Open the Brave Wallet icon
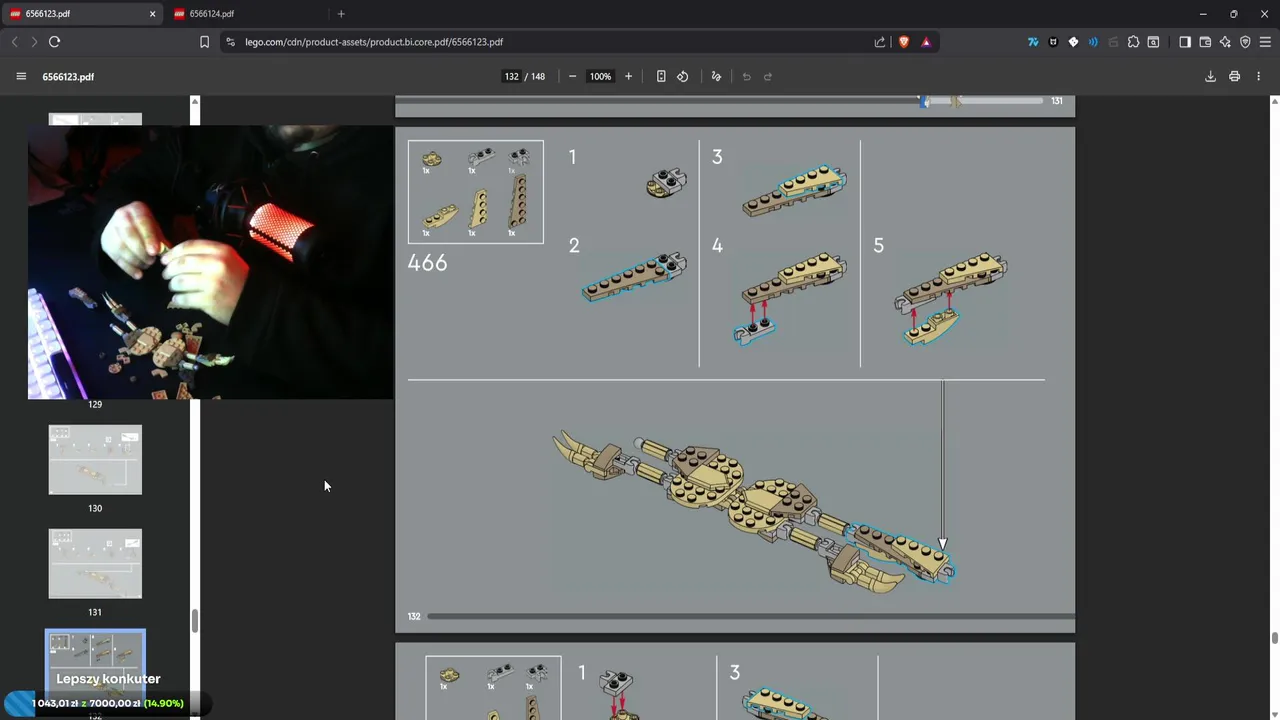The width and height of the screenshot is (1280, 720). [x=1205, y=42]
